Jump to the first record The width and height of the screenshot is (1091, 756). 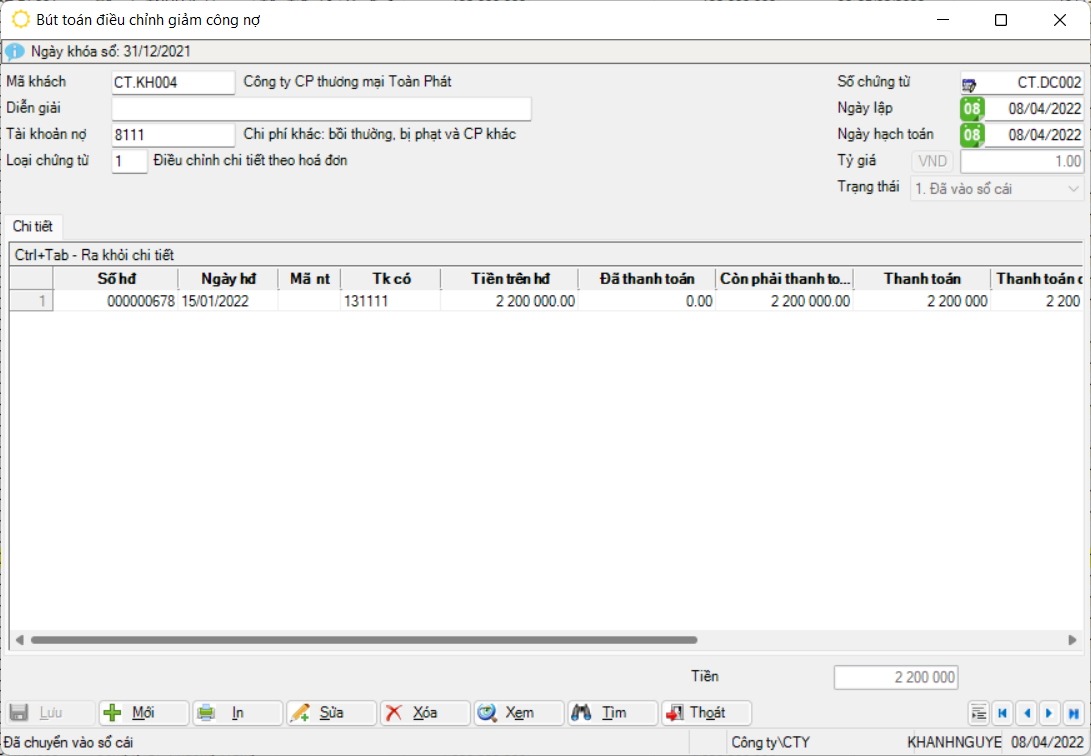(x=1002, y=713)
